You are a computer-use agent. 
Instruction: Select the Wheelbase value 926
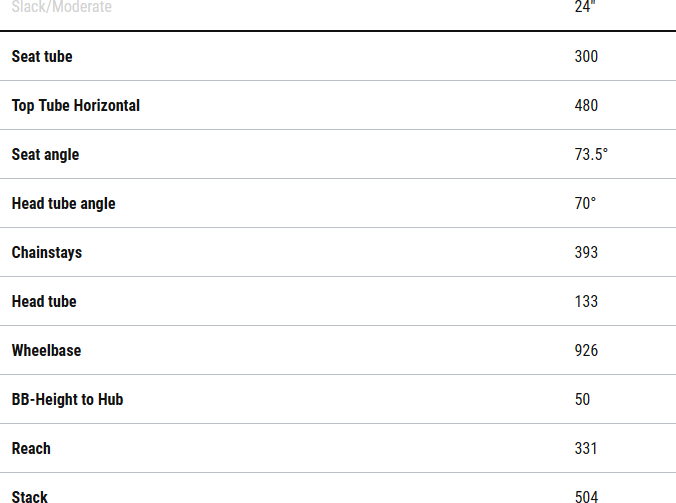coord(586,351)
